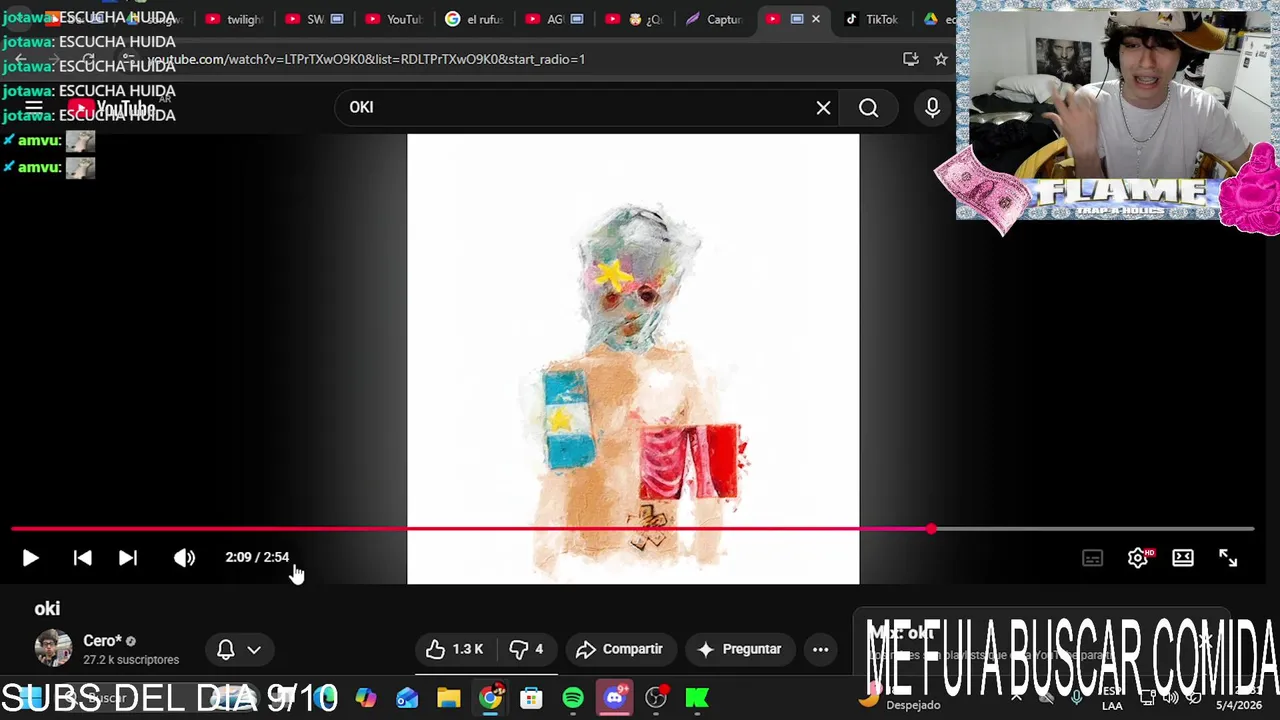Open the Preguntar assistant
This screenshot has width=1280, height=720.
(740, 649)
